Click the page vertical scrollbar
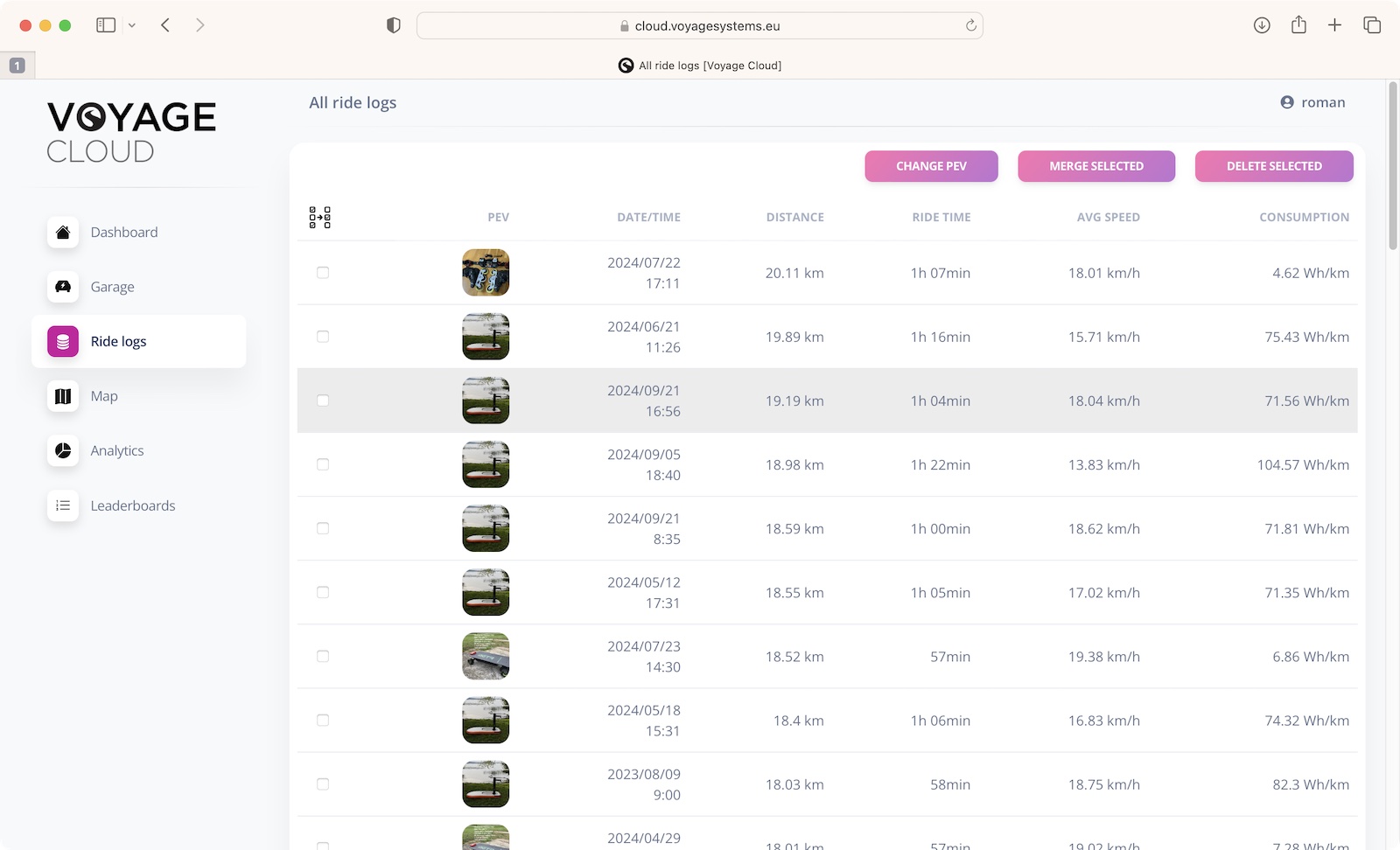Viewport: 1400px width, 850px height. click(x=1392, y=166)
